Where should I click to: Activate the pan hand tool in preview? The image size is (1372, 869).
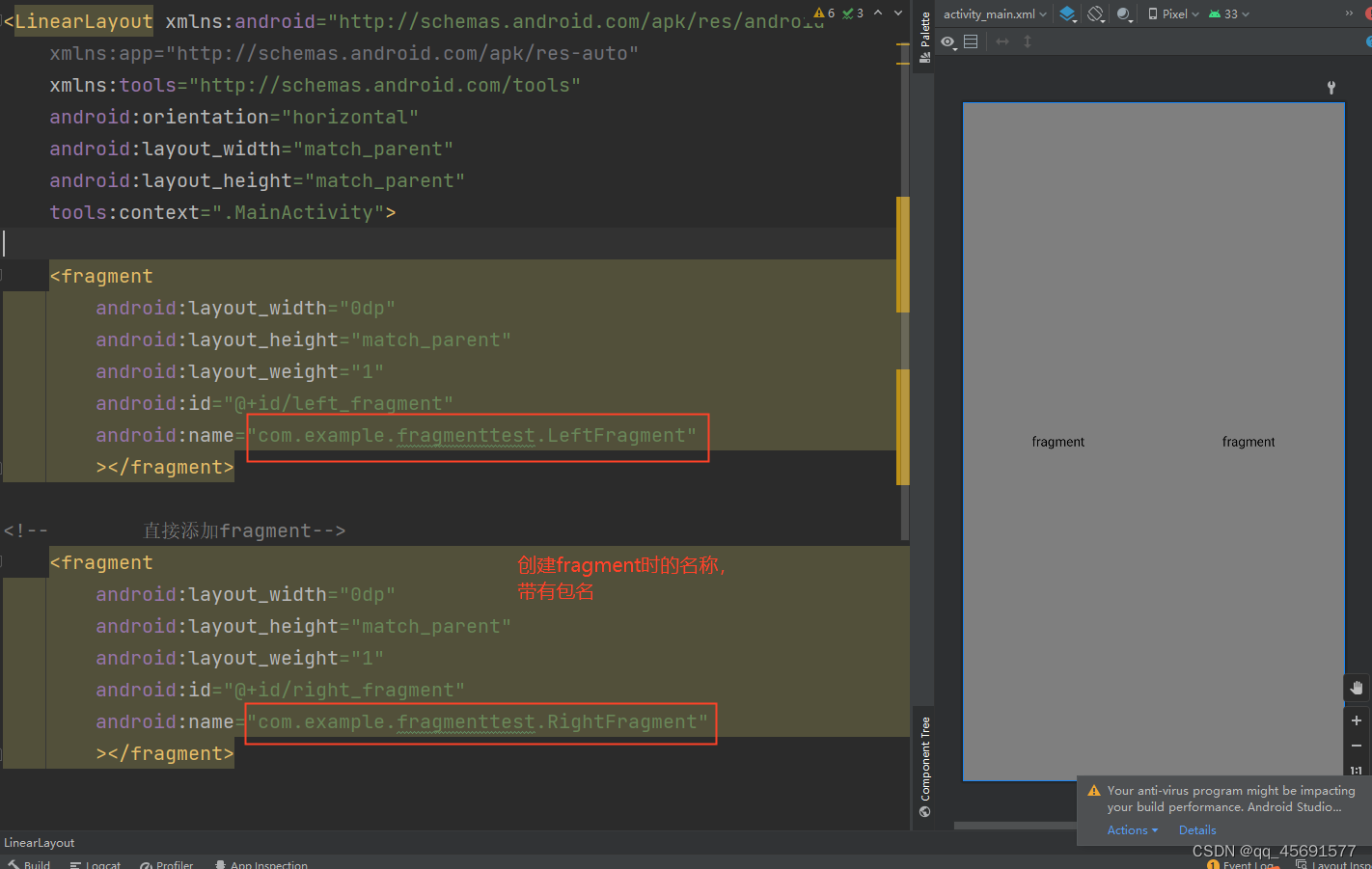click(1357, 688)
